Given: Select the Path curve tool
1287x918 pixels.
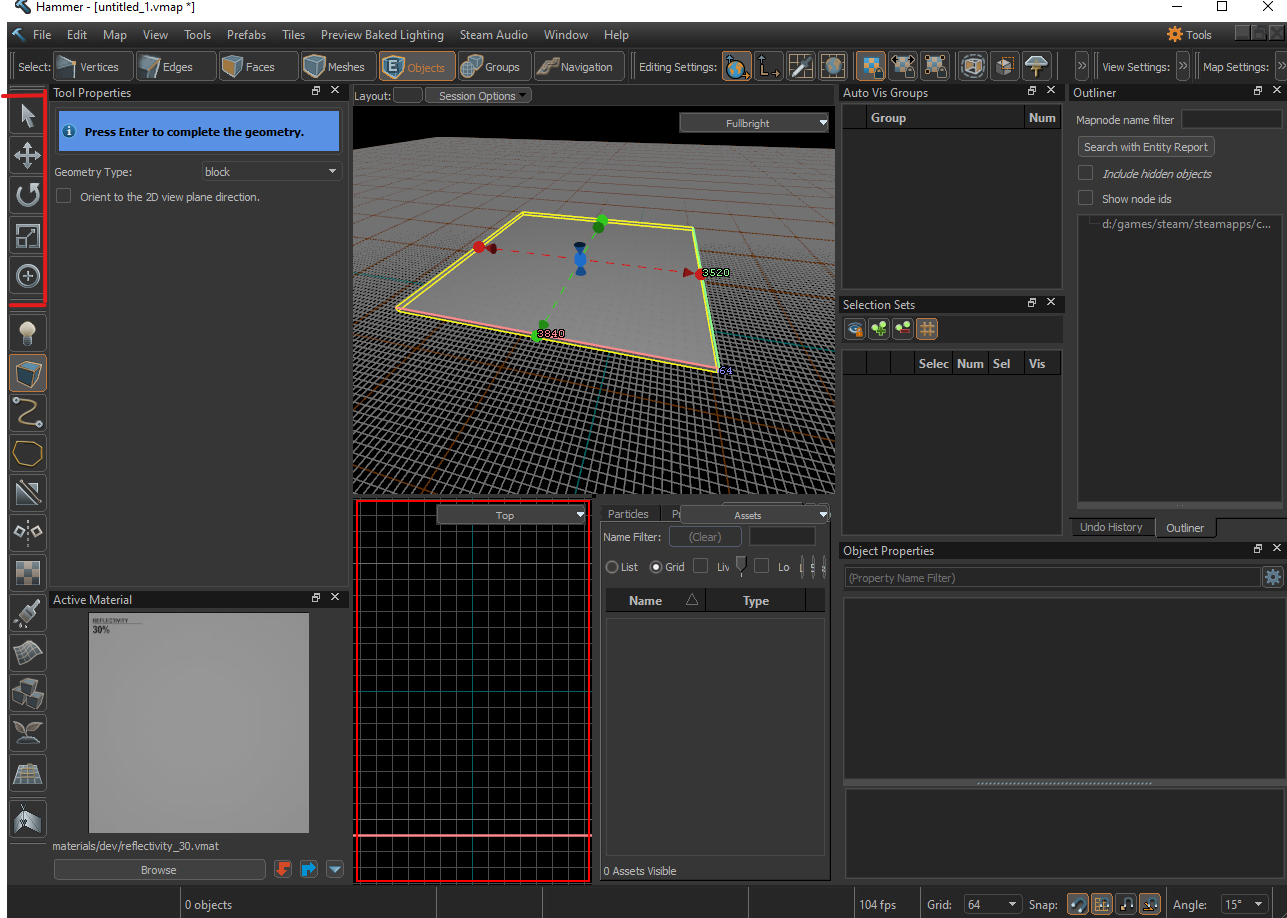Looking at the screenshot, I should [28, 411].
